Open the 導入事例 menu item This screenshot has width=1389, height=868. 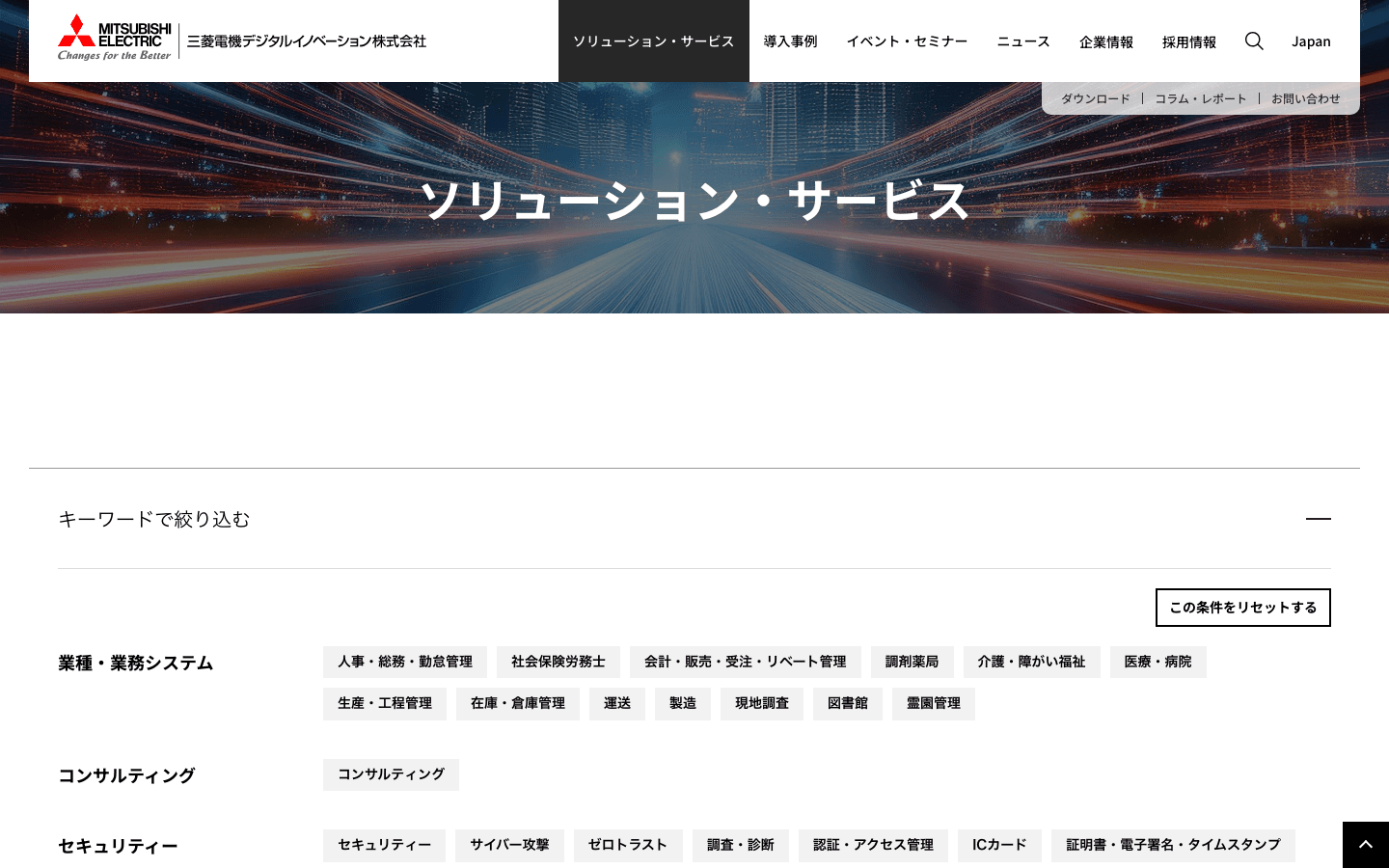coord(790,41)
